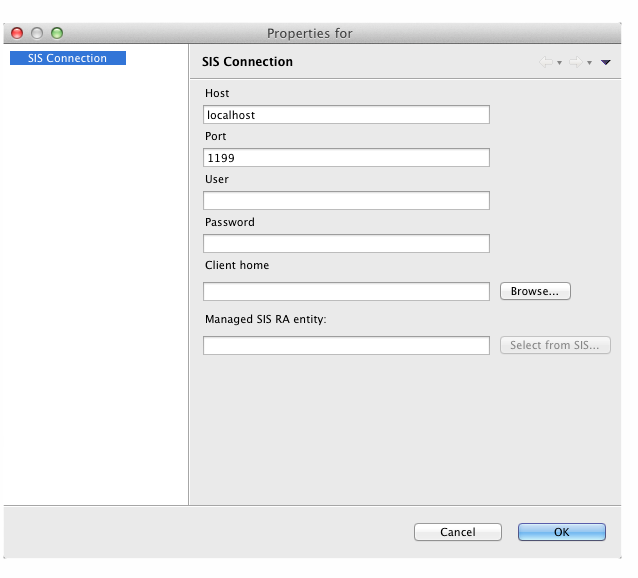Click the Host field containing localhost
The width and height of the screenshot is (638, 578).
[346, 115]
